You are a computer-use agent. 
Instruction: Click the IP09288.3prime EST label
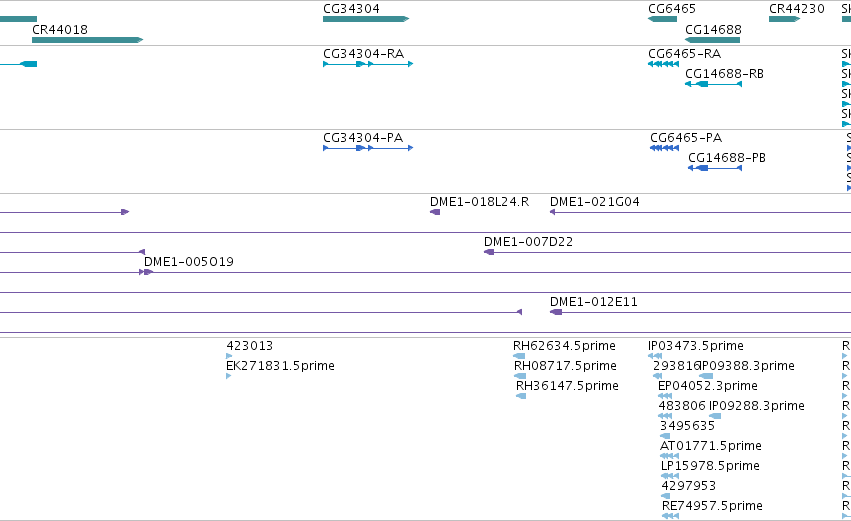tap(757, 406)
